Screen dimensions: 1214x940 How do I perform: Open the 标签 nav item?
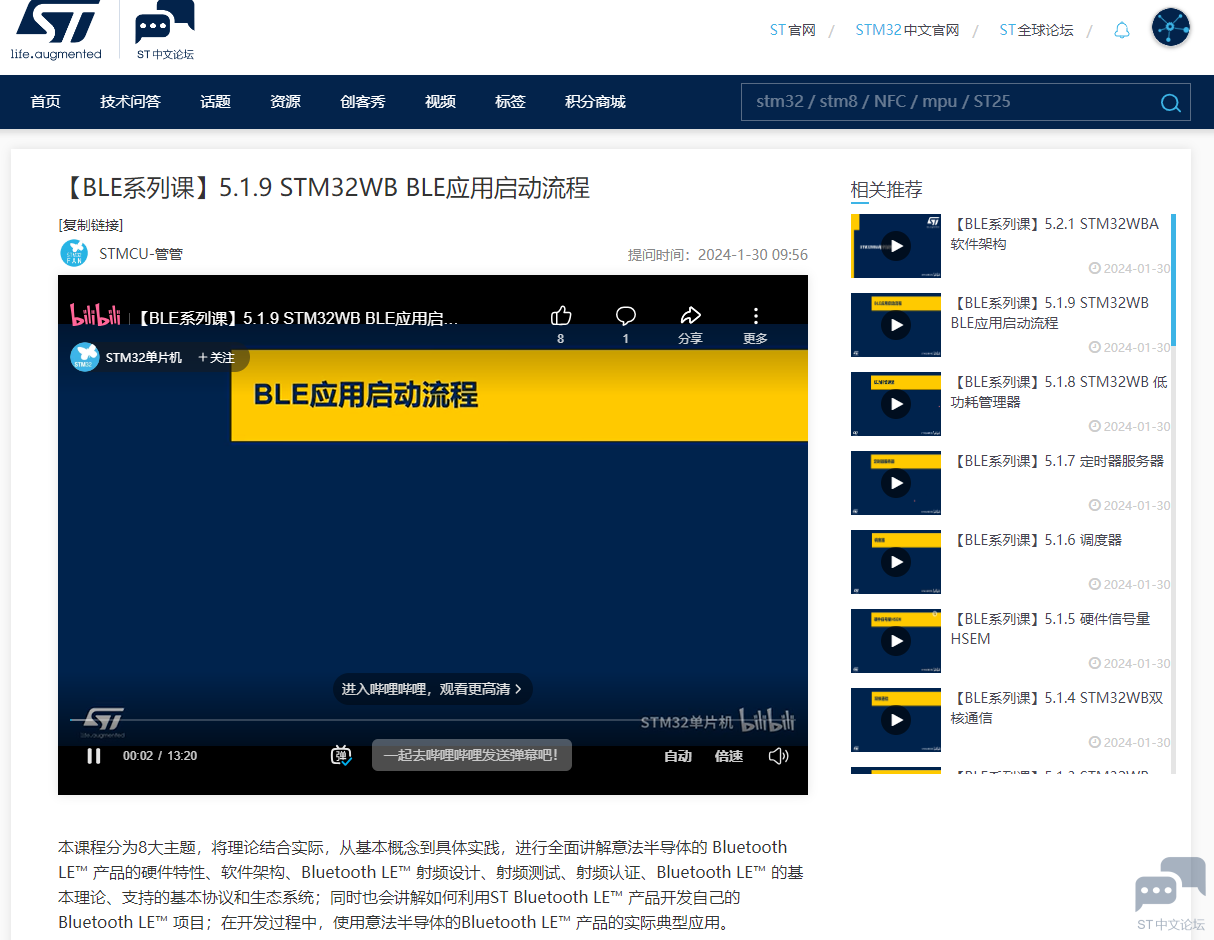click(510, 102)
